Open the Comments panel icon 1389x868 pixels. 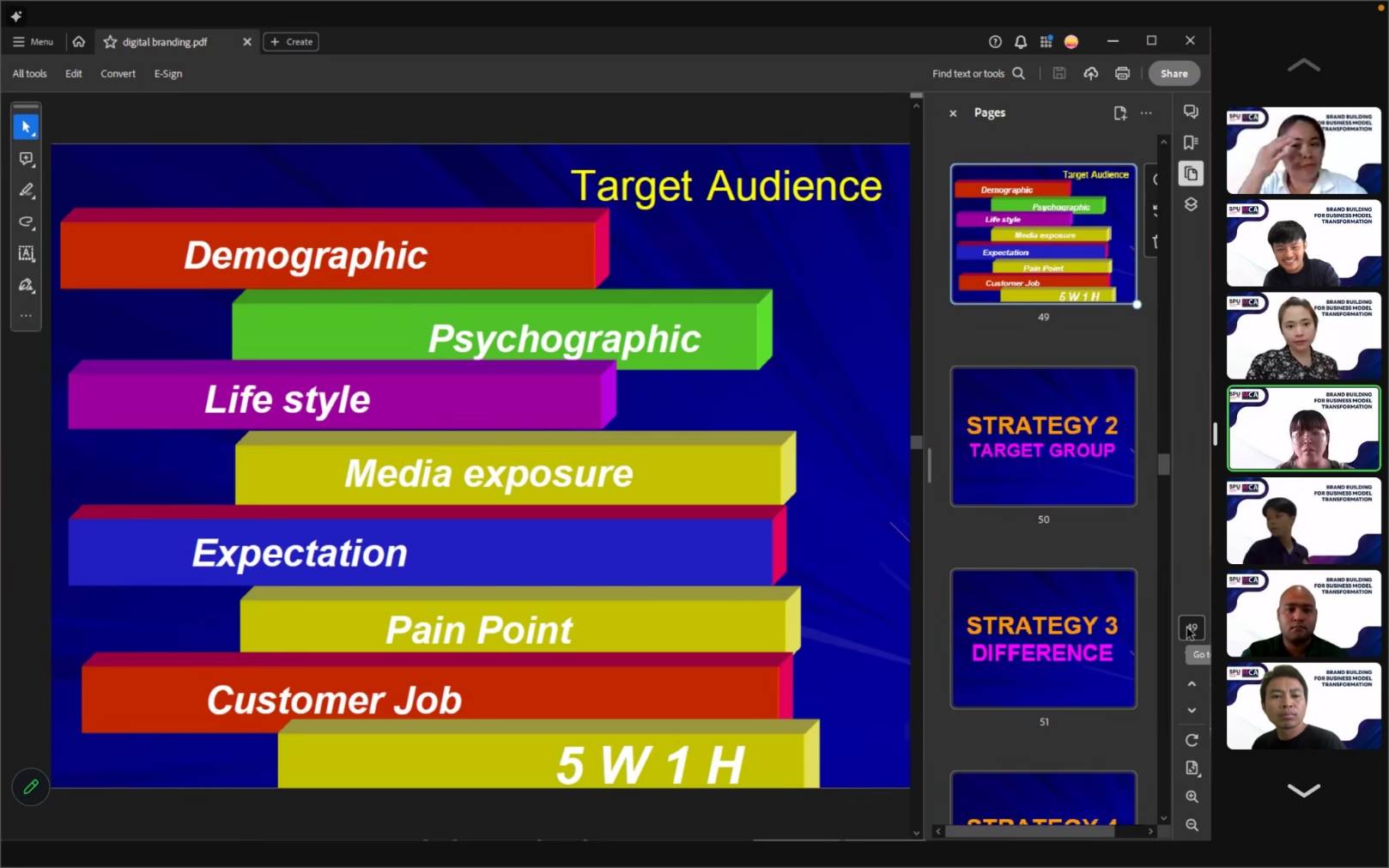pyautogui.click(x=1191, y=112)
